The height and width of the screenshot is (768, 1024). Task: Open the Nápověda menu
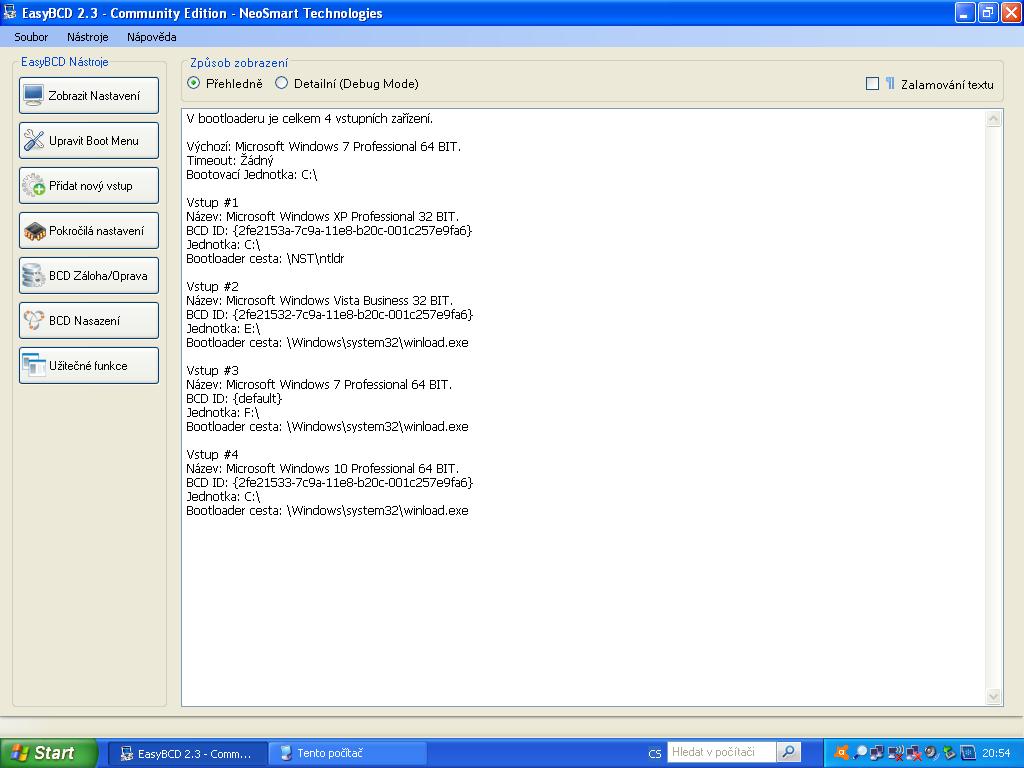(152, 37)
